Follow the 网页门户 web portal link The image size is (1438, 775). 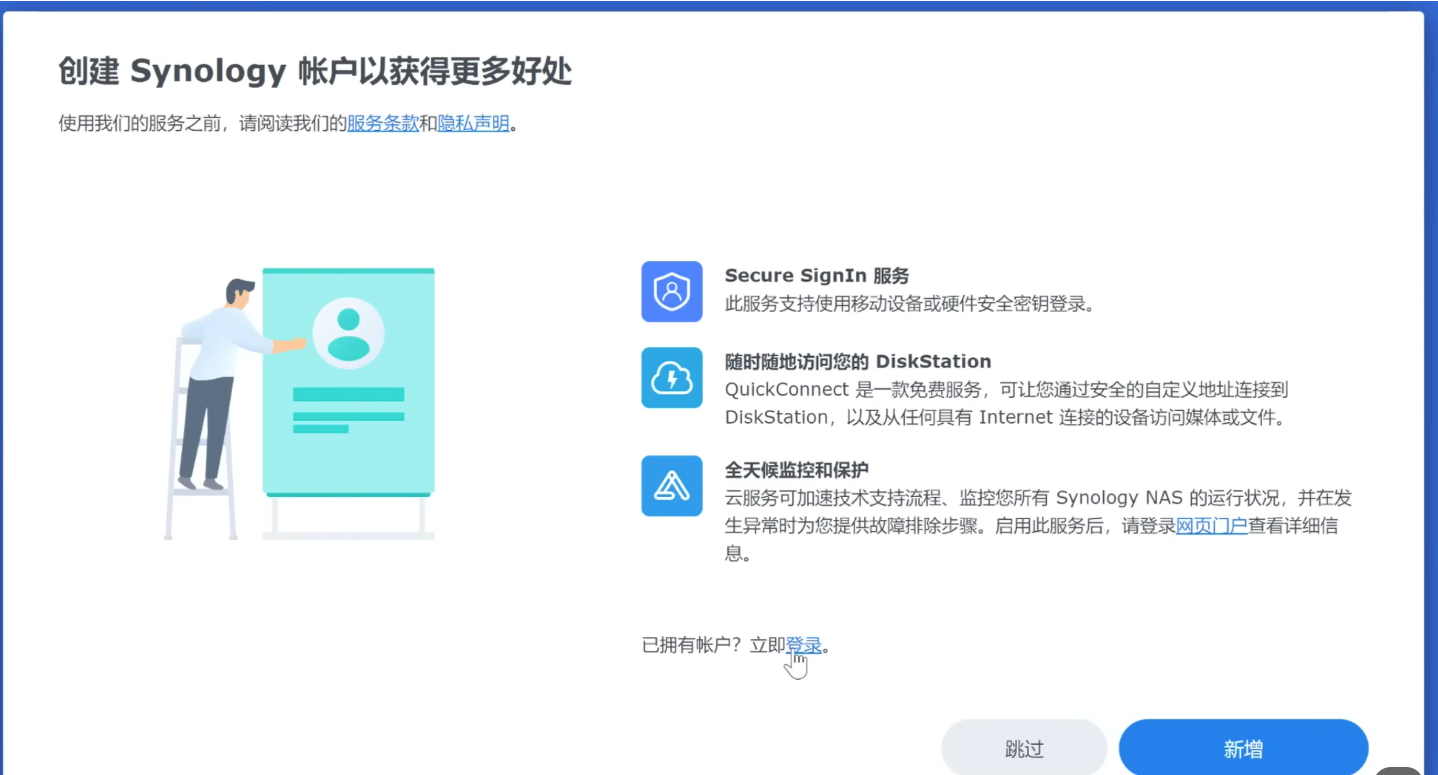point(1211,526)
